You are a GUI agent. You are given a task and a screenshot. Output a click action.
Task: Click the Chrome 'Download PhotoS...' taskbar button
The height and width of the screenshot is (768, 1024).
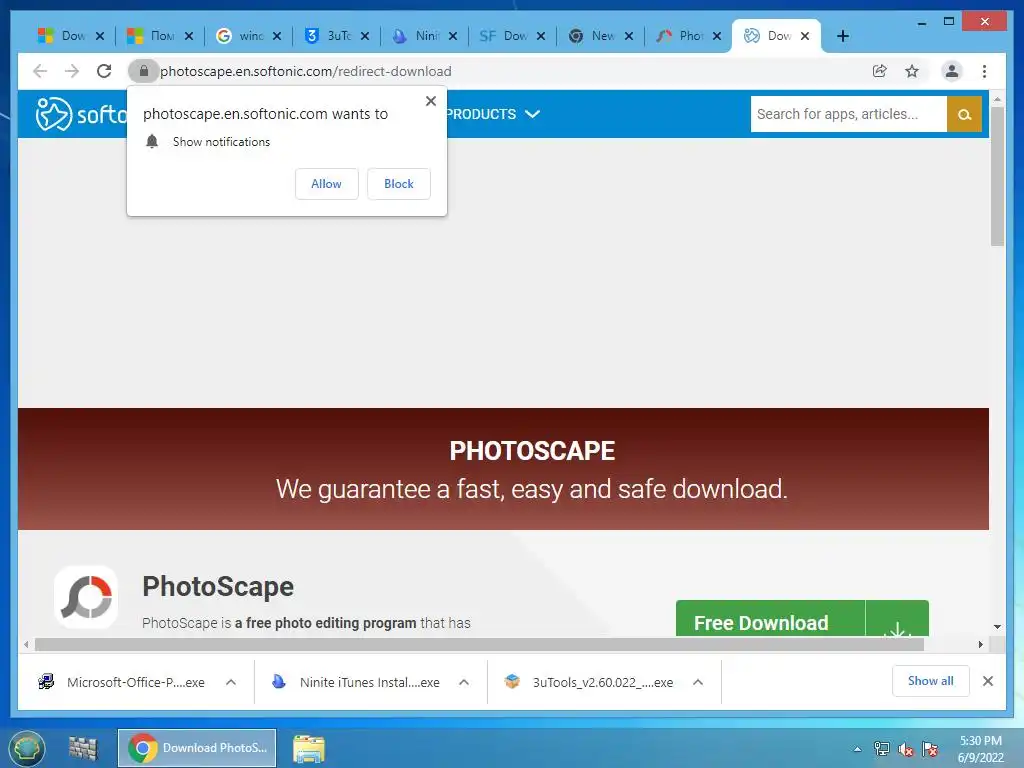tap(197, 748)
